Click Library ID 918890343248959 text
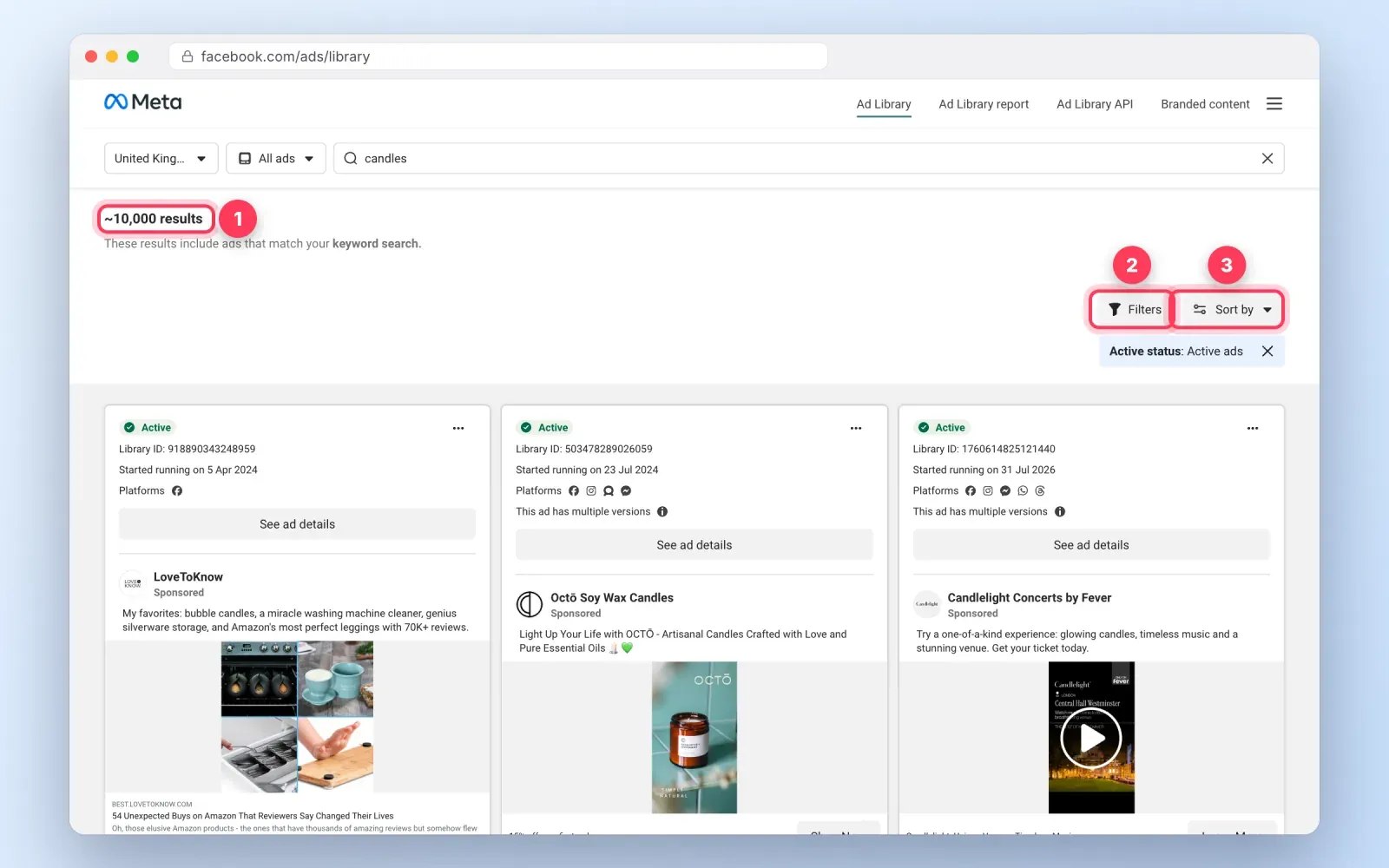This screenshot has height=868, width=1389. (188, 449)
